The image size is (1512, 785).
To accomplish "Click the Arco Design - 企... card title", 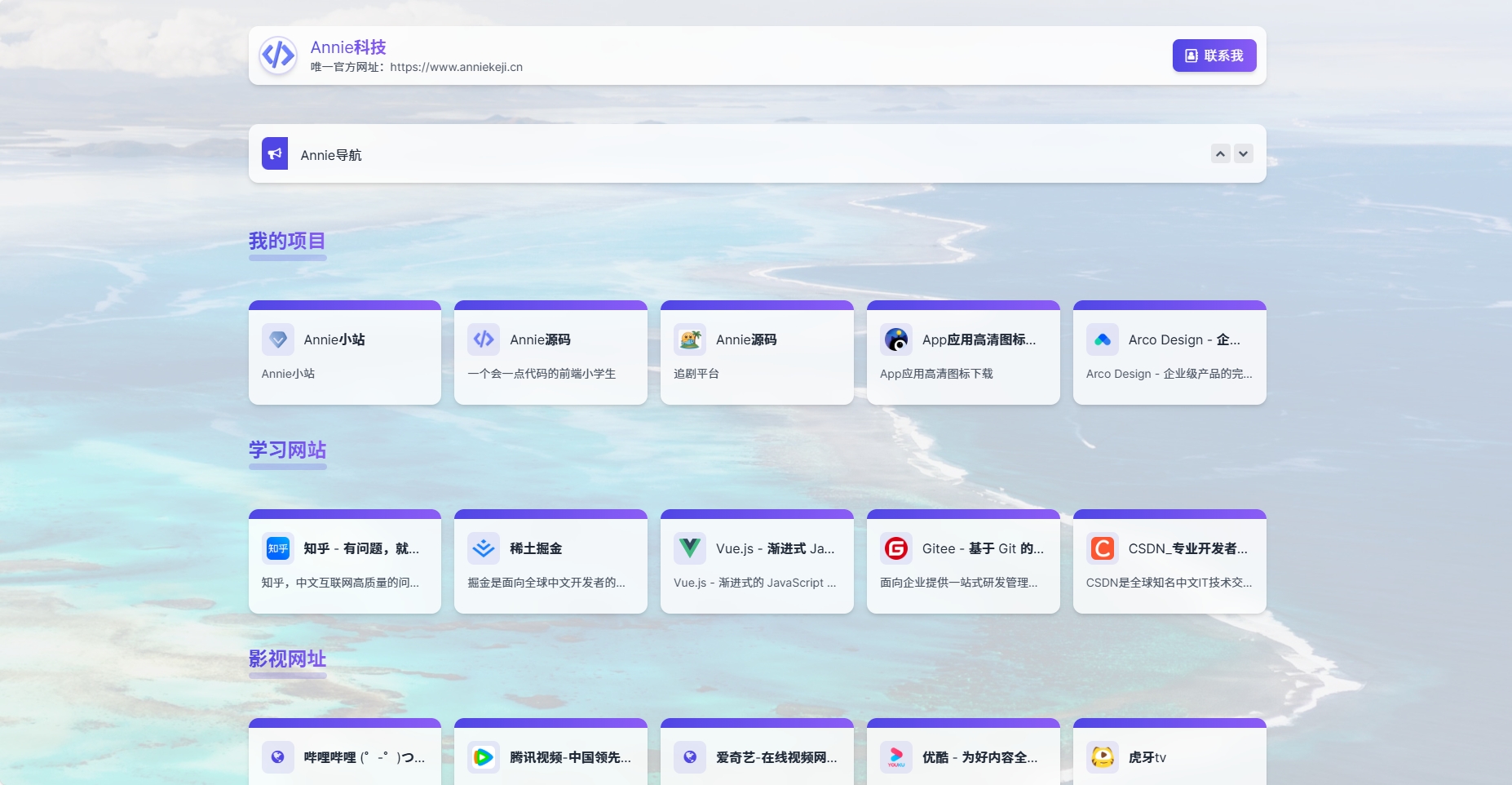I will (1184, 339).
